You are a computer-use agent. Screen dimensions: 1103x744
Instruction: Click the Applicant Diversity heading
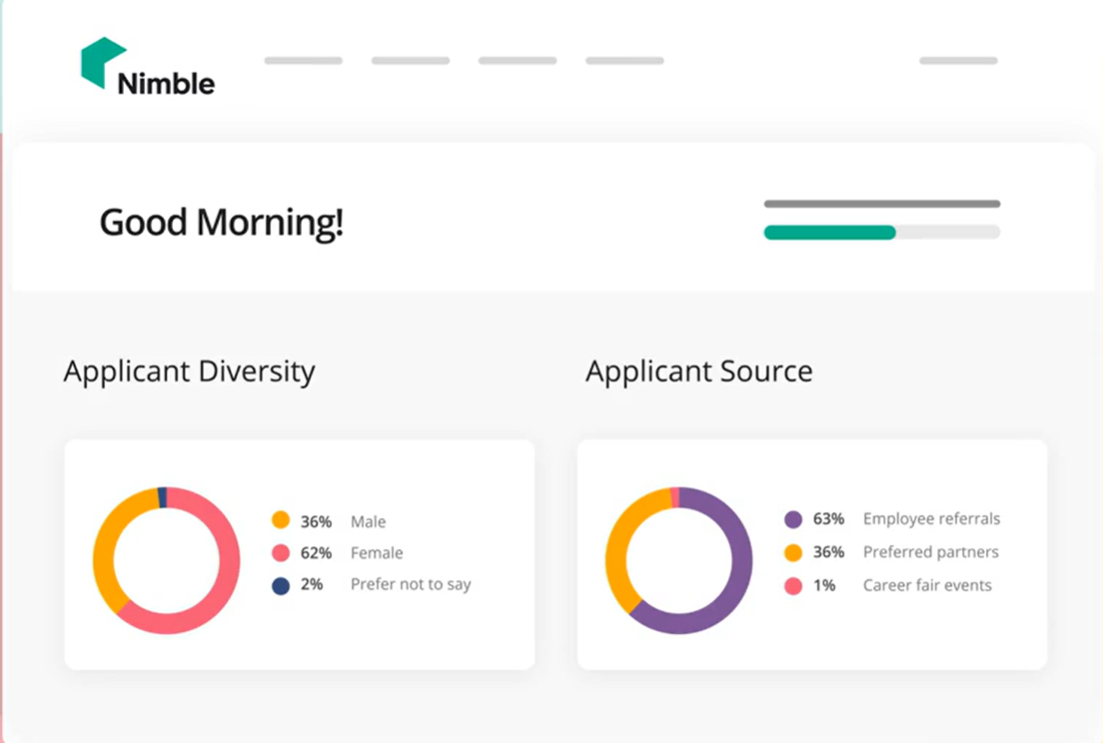click(189, 372)
